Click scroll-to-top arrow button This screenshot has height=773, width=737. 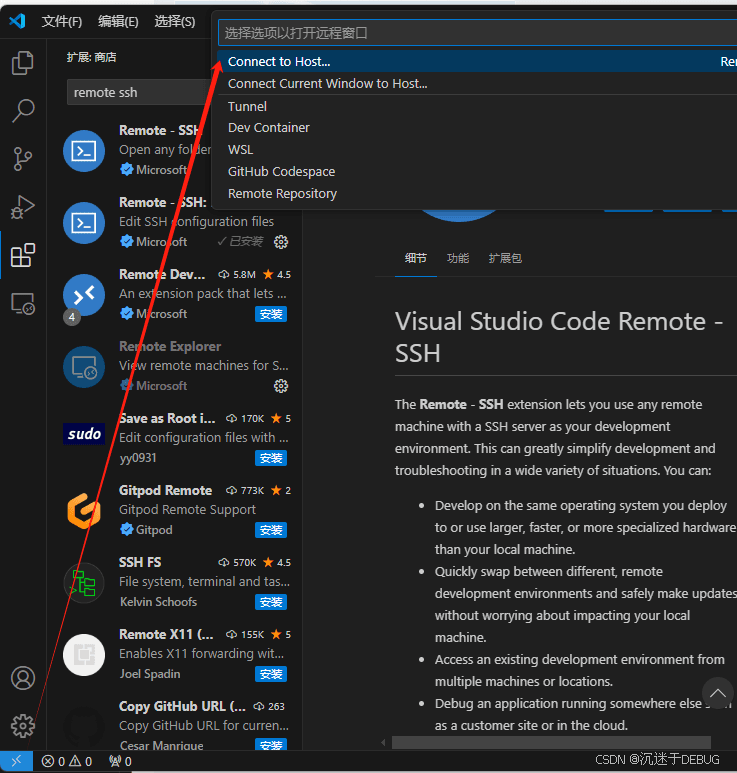(717, 693)
